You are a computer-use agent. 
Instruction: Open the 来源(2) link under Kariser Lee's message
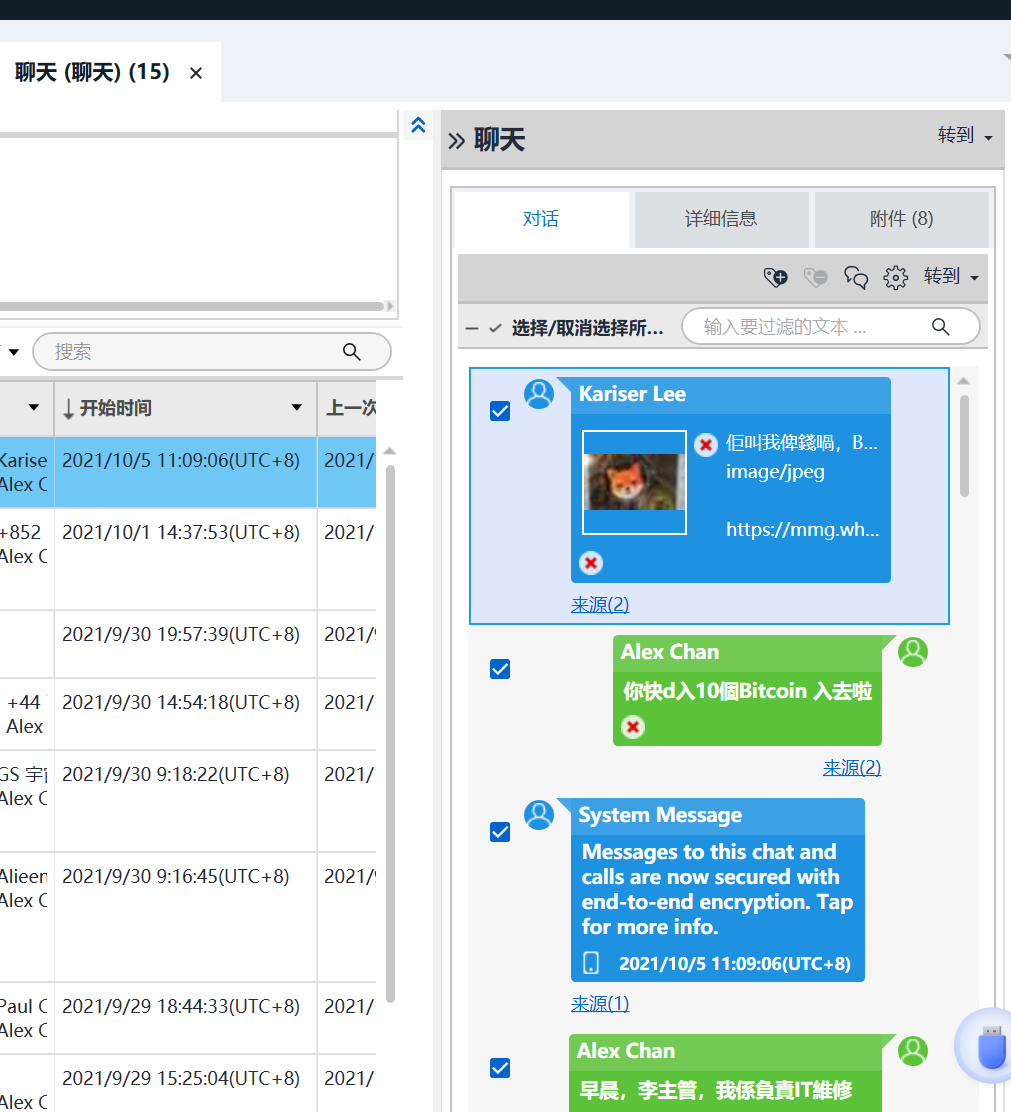click(x=600, y=604)
